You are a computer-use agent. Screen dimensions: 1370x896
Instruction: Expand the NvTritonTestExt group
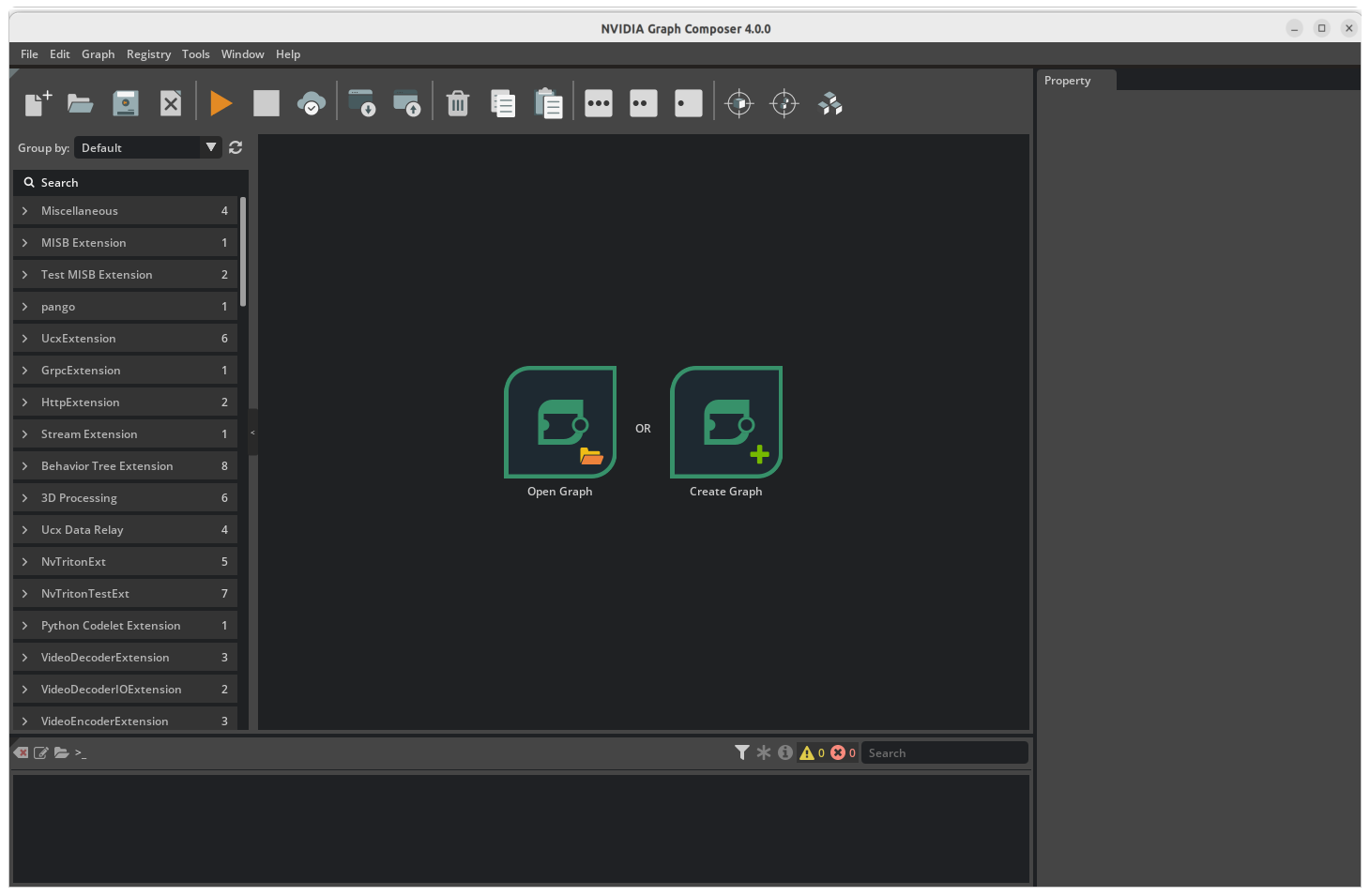point(125,594)
